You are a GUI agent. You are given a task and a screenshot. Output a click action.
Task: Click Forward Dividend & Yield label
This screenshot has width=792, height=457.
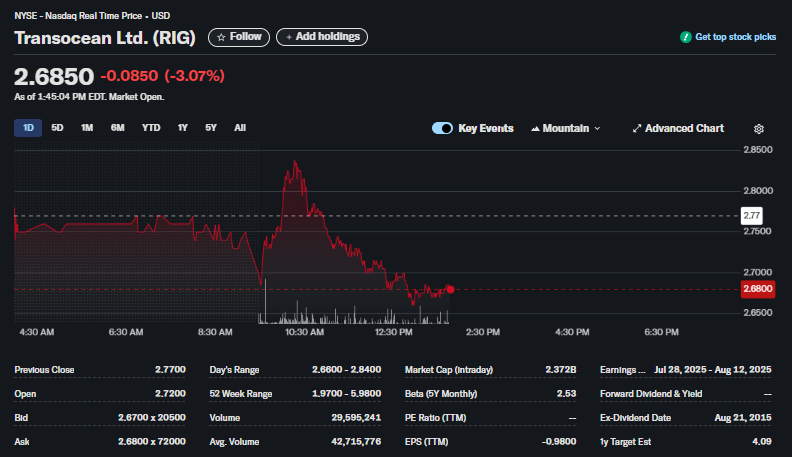click(651, 393)
